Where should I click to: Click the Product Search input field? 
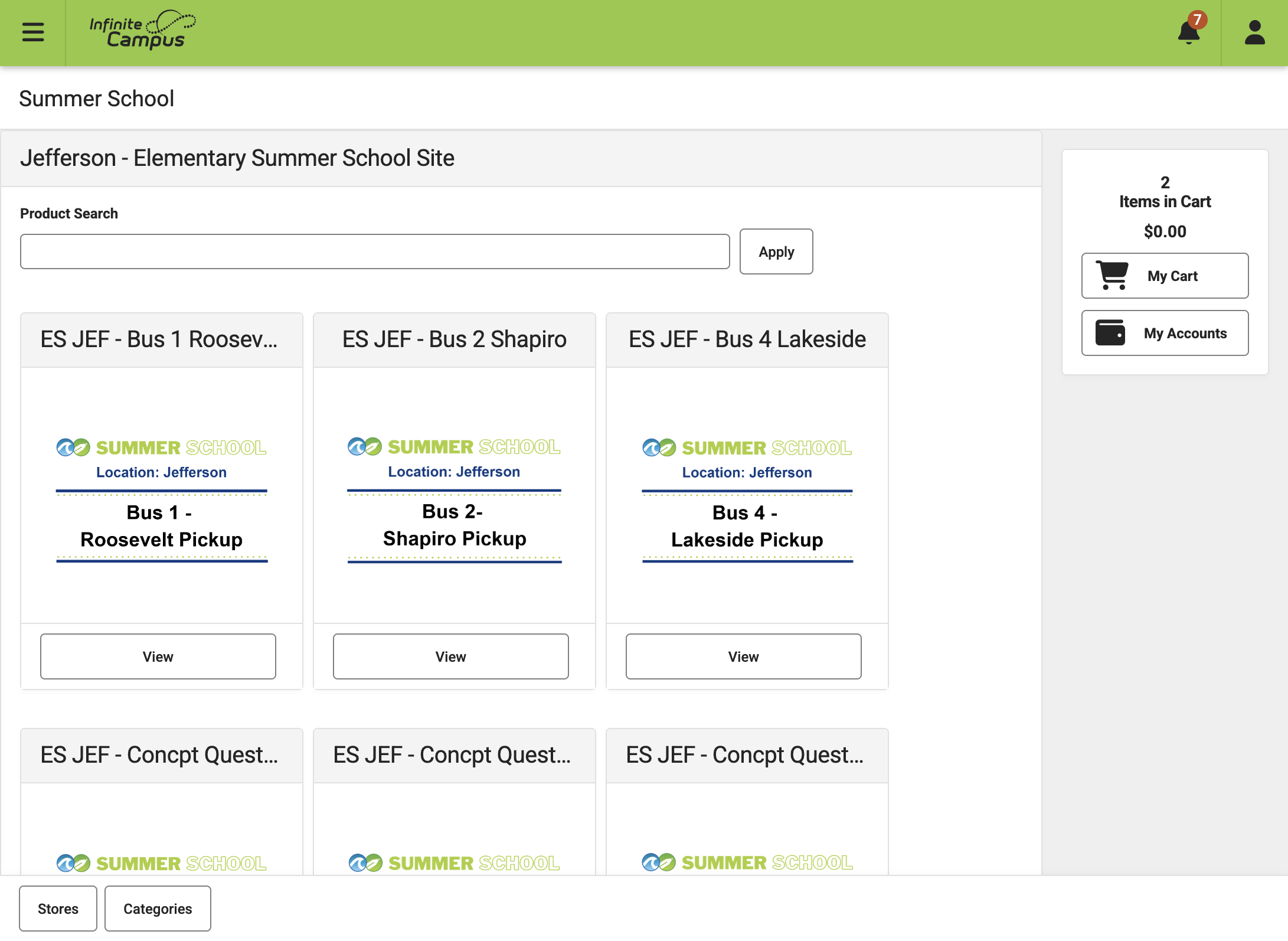pyautogui.click(x=375, y=251)
